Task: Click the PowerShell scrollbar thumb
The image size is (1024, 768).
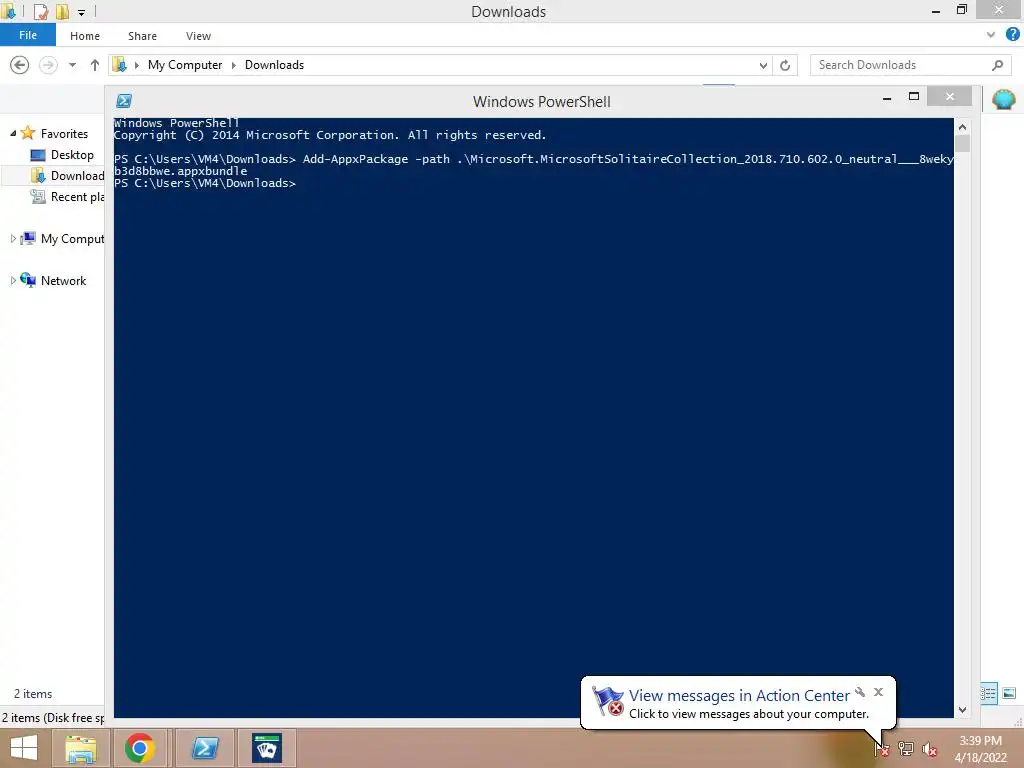Action: (962, 143)
